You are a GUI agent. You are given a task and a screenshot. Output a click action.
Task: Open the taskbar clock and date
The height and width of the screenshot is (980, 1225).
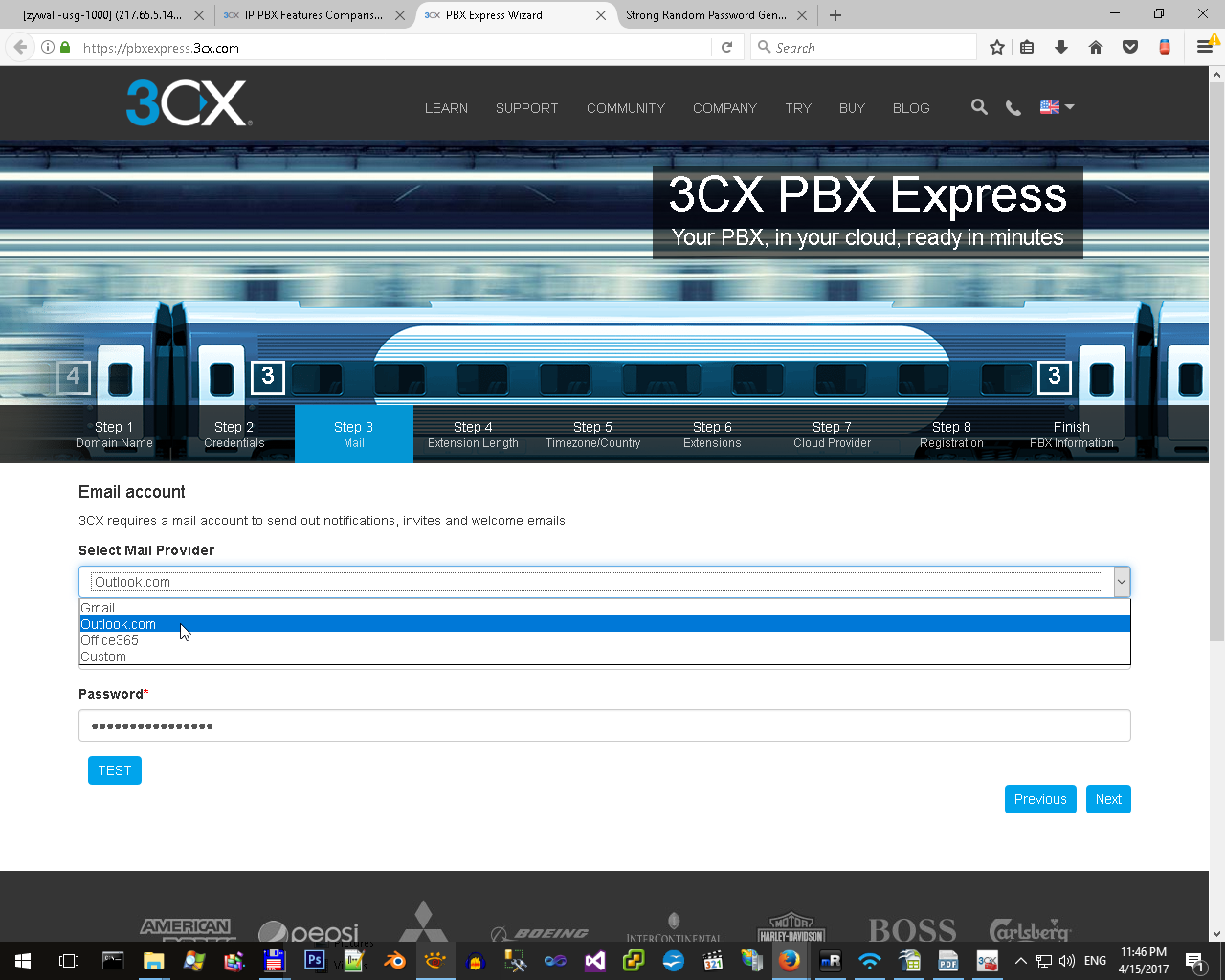coord(1144,961)
